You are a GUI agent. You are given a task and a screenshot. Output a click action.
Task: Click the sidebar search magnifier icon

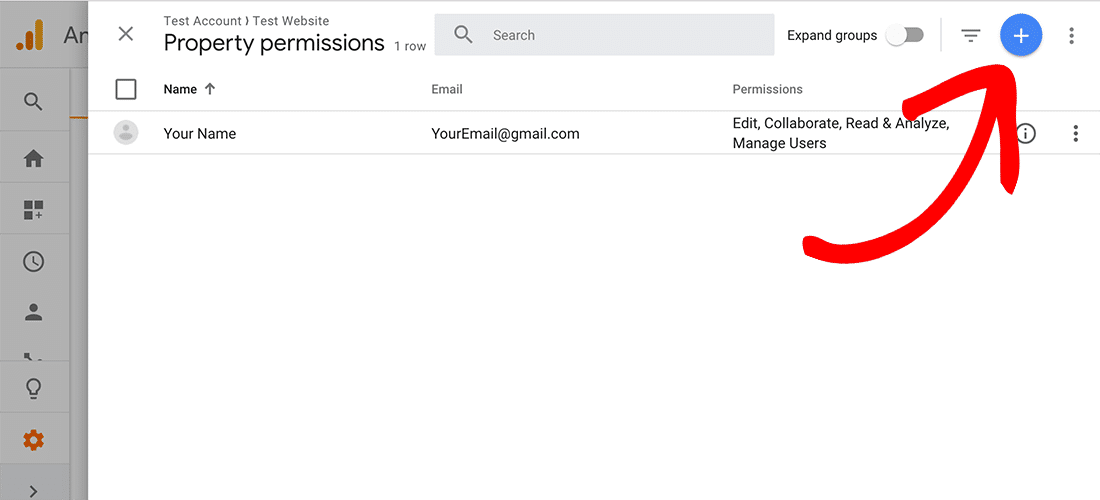(x=34, y=101)
